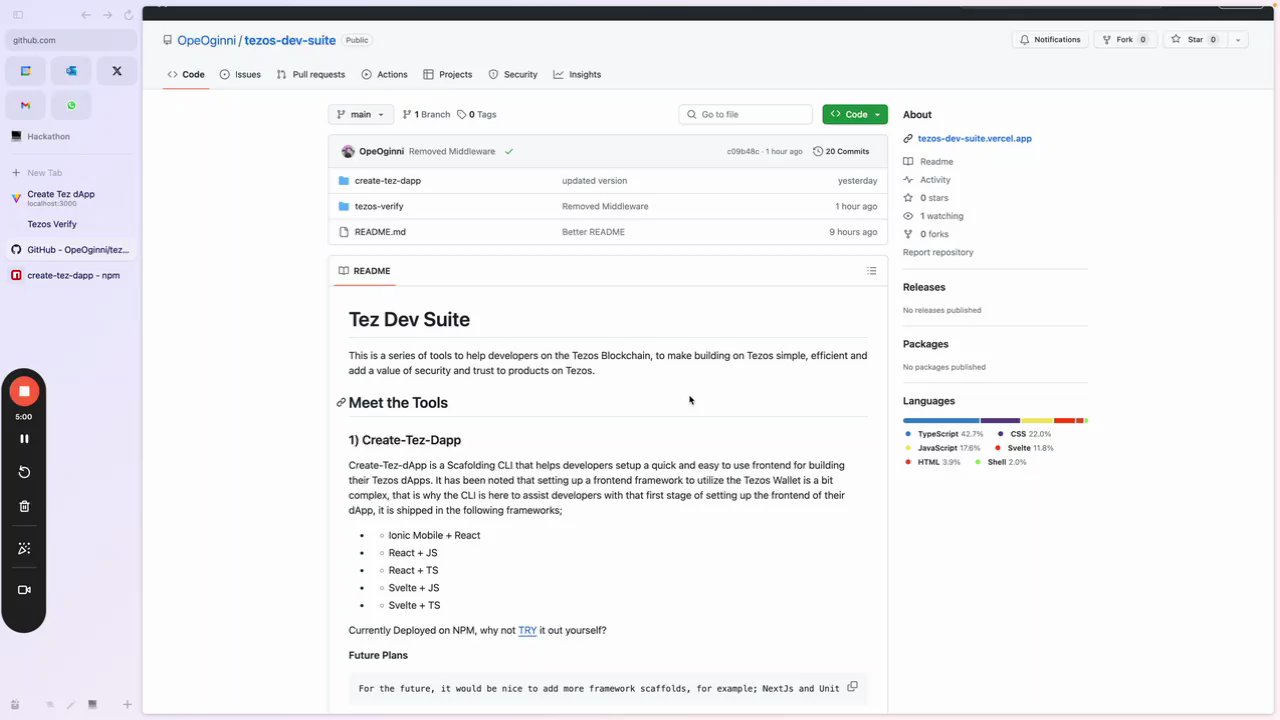Click the TypeScript 42.7% language entry
Image resolution: width=1280 pixels, height=720 pixels.
[x=944, y=434]
